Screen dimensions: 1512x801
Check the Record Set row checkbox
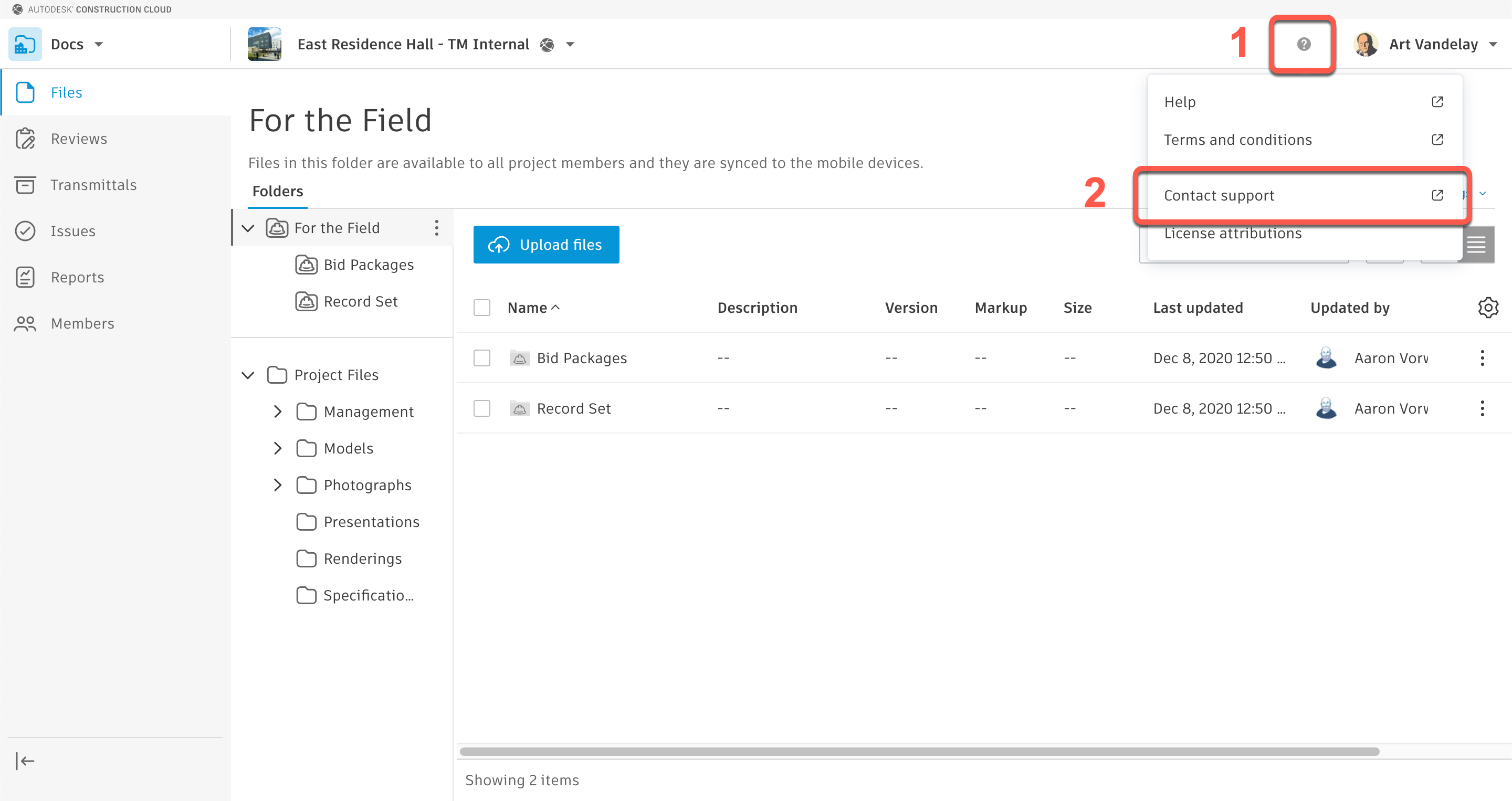pyautogui.click(x=481, y=408)
